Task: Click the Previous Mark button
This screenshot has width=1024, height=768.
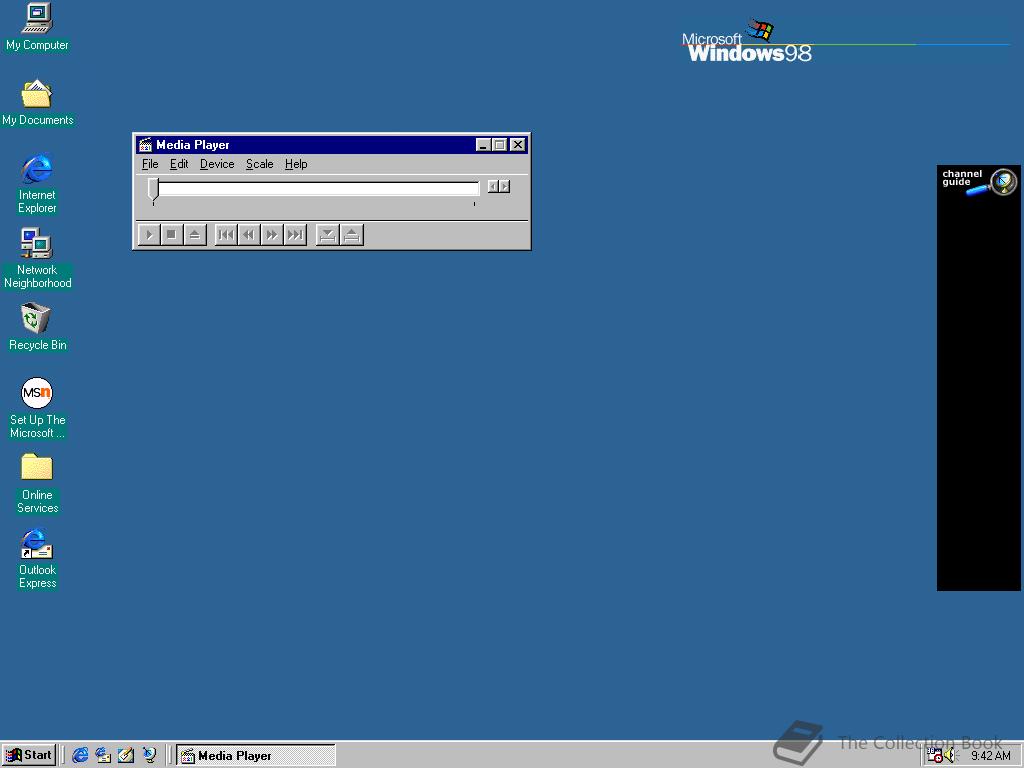Action: pyautogui.click(x=226, y=234)
